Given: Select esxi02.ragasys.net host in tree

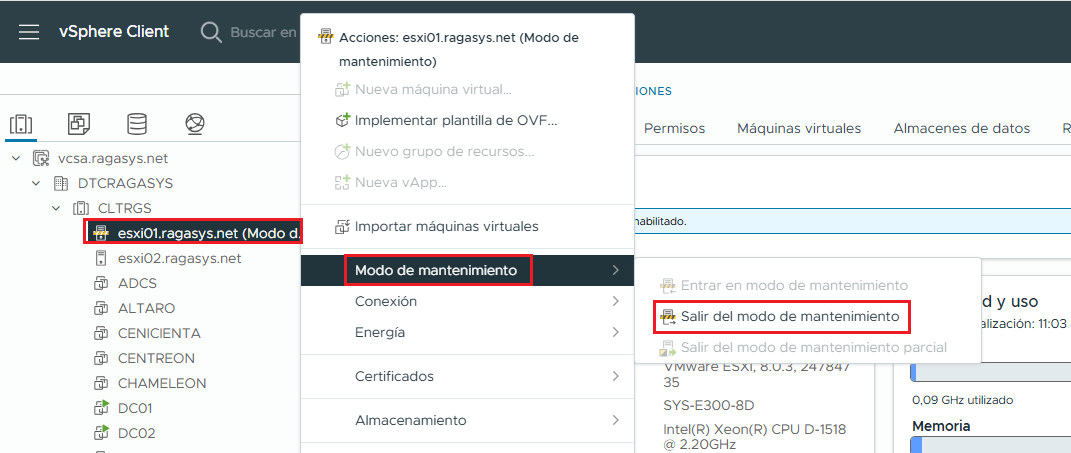Looking at the screenshot, I should [179, 258].
